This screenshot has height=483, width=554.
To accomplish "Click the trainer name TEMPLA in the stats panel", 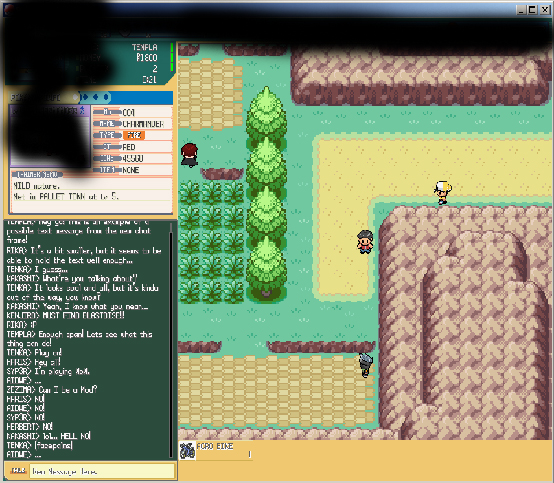I will click(x=145, y=47).
